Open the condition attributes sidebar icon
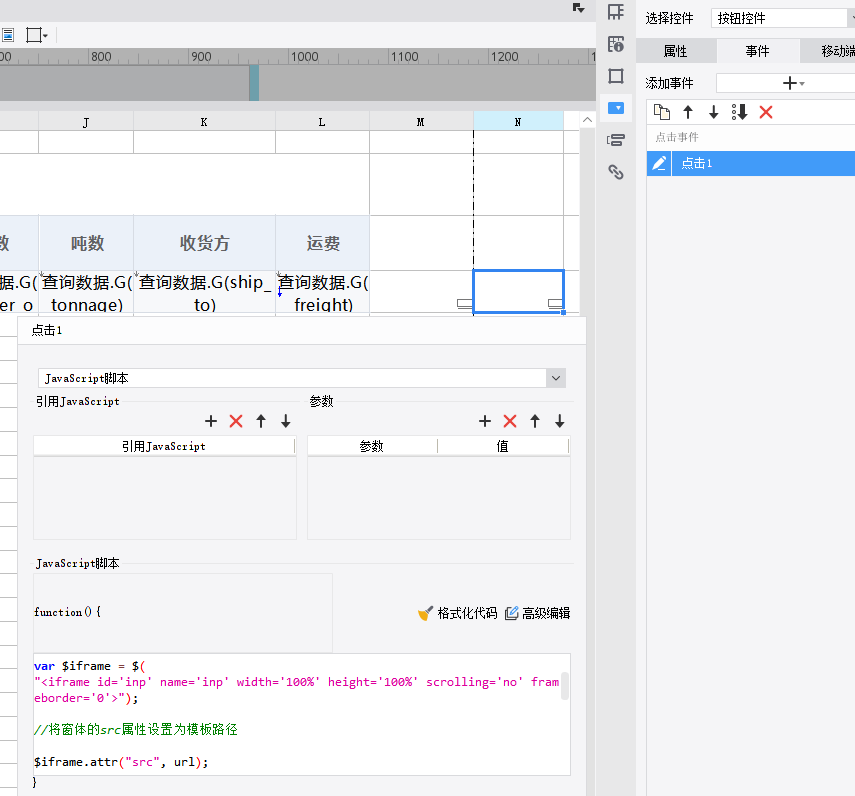Viewport: 855px width, 796px height. pos(616,140)
